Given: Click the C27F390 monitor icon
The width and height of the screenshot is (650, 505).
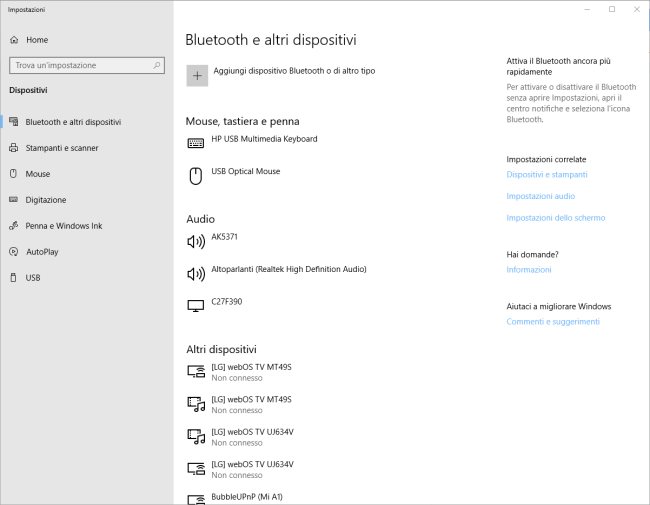Looking at the screenshot, I should pos(196,306).
